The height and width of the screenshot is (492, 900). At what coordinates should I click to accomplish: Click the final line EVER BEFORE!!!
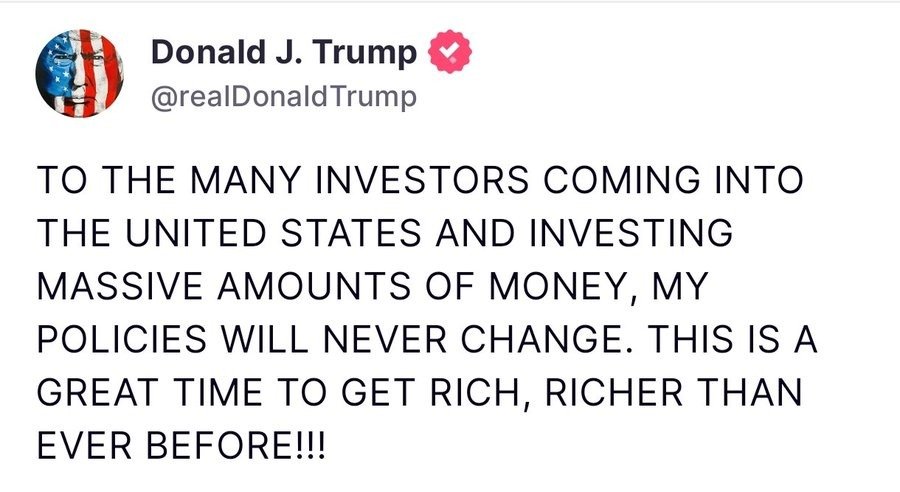[181, 447]
